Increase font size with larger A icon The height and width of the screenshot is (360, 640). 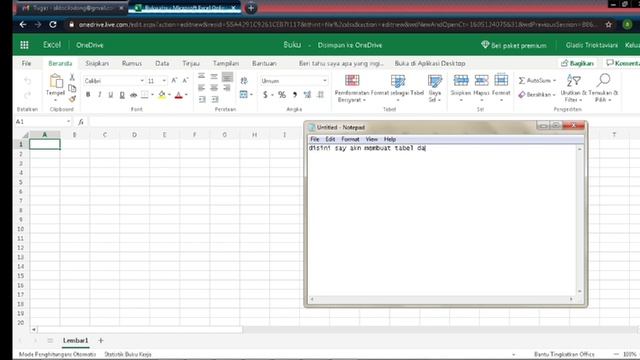click(x=174, y=80)
